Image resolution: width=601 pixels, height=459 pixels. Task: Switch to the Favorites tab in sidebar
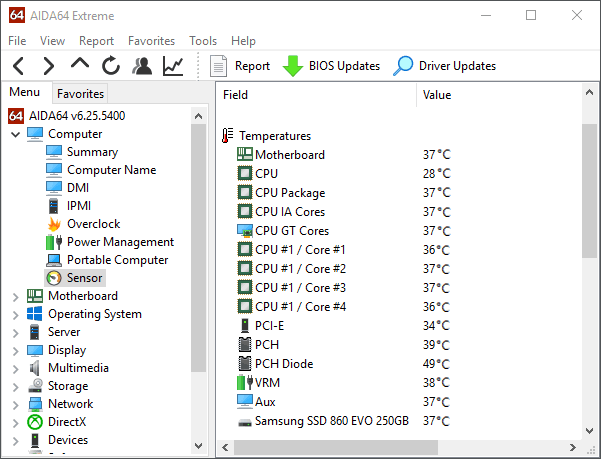80,93
